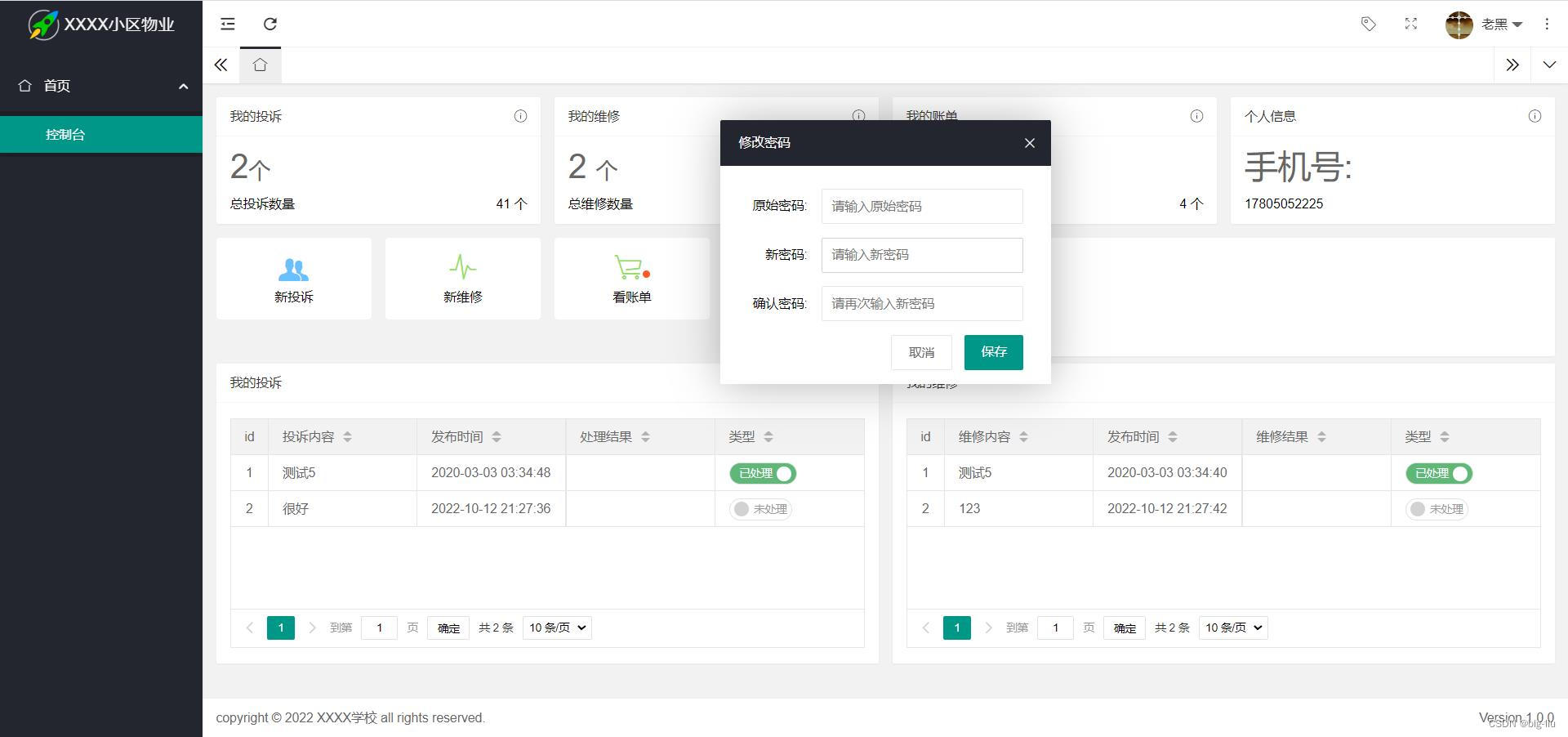Open the 老黑 user dropdown menu

tap(1502, 25)
